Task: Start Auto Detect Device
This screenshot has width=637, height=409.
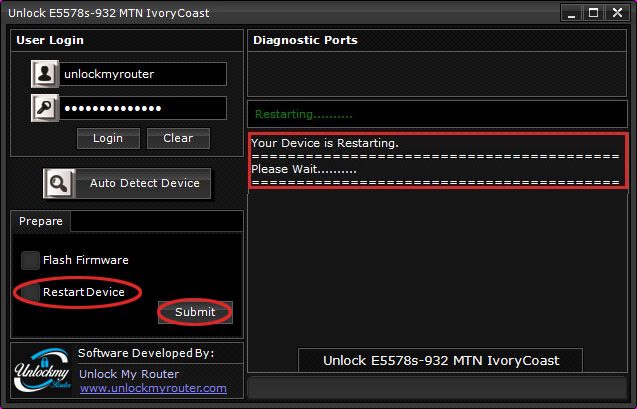Action: click(x=127, y=184)
